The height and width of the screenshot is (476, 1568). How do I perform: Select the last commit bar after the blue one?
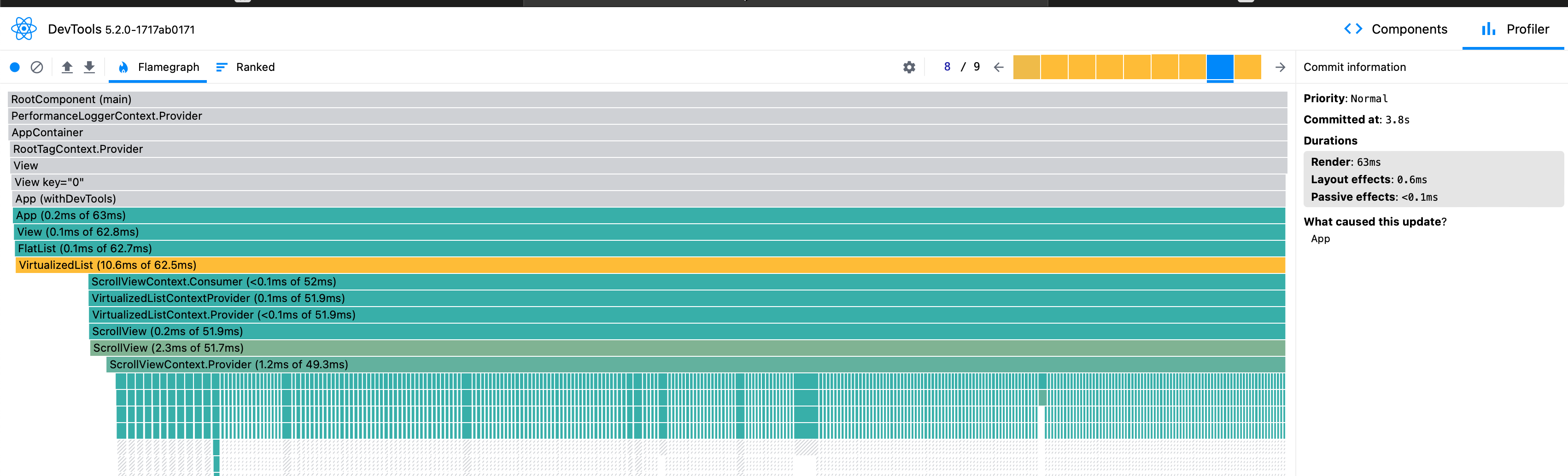pyautogui.click(x=1248, y=67)
